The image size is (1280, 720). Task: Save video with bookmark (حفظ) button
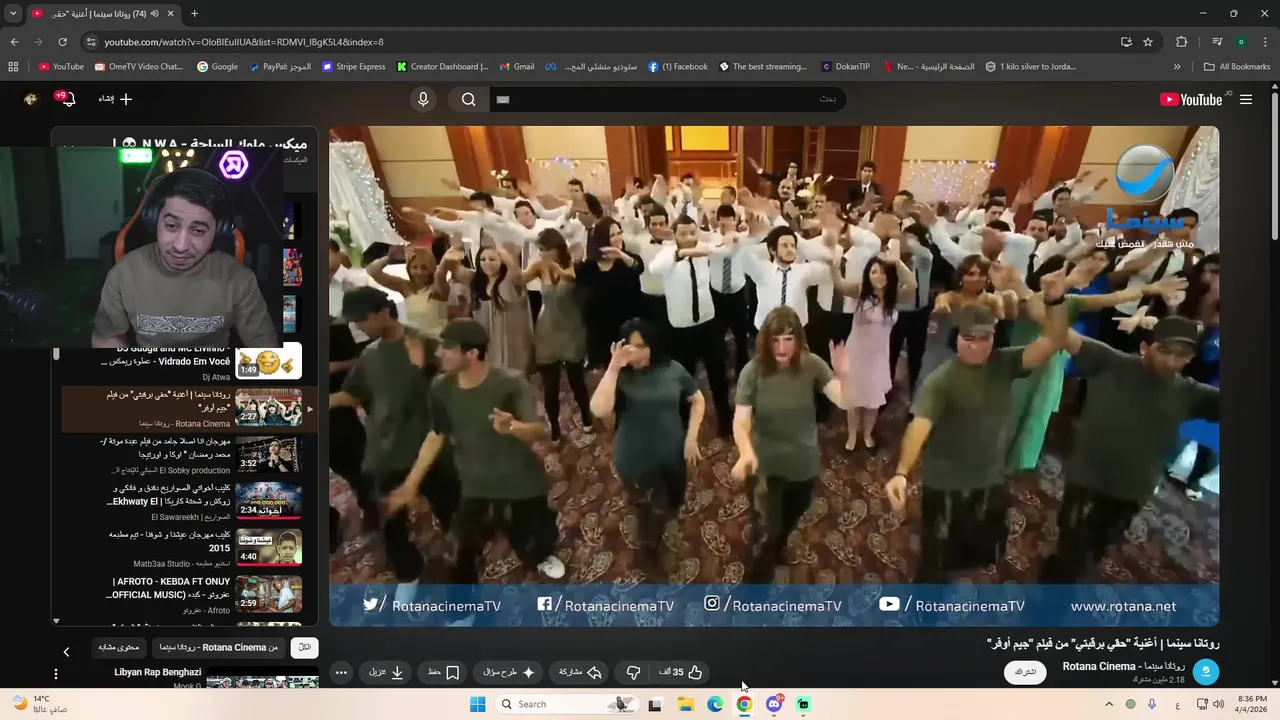(443, 672)
